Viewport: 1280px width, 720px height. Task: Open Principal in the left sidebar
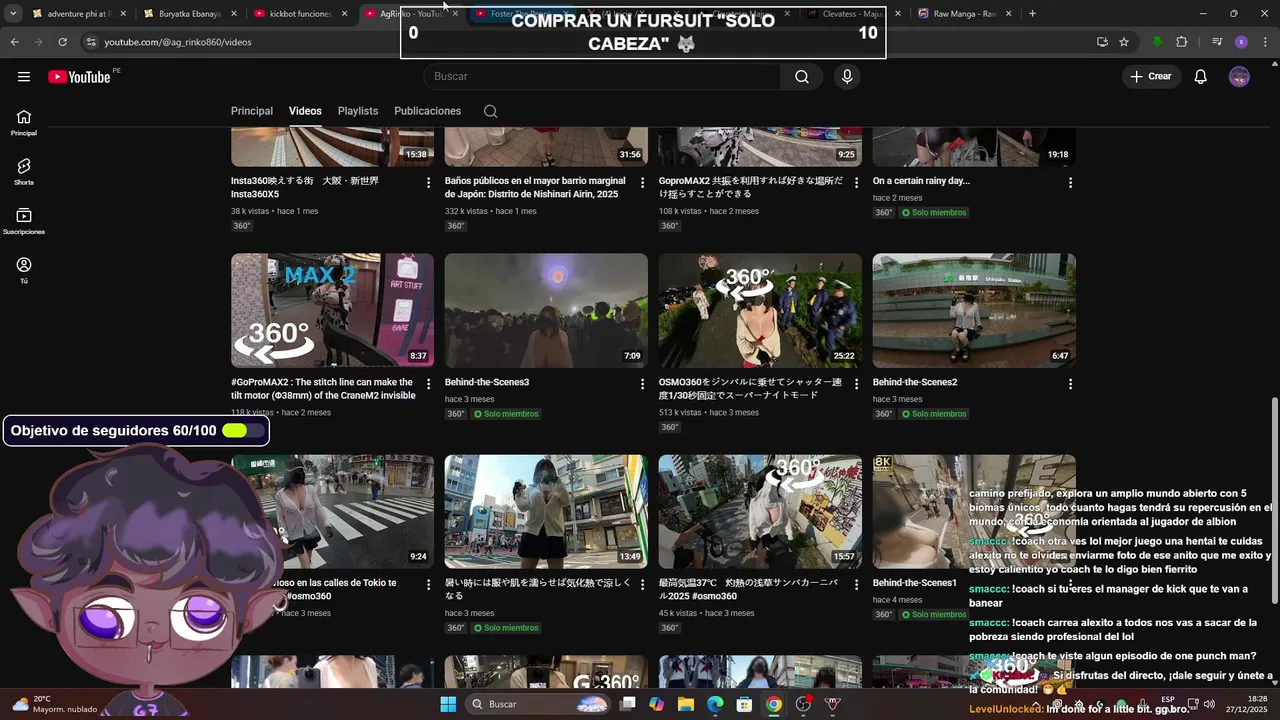(24, 123)
